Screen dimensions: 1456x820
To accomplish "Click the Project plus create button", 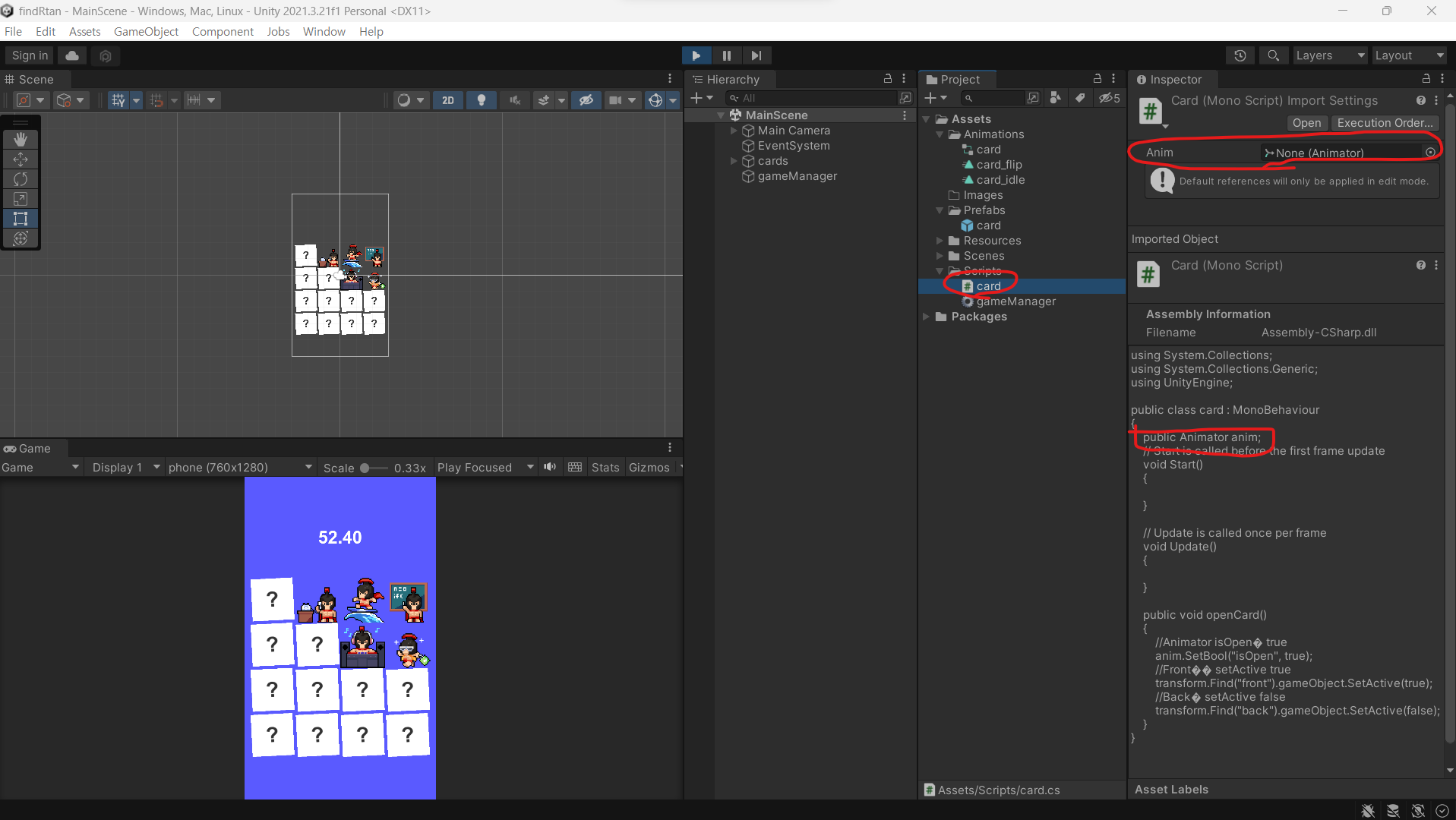I will click(x=936, y=98).
